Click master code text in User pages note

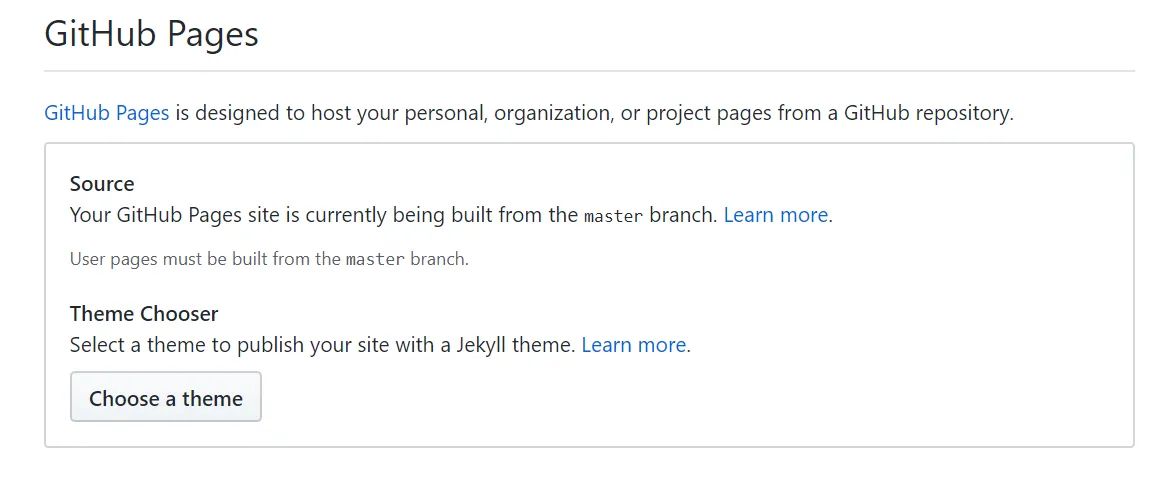pos(375,260)
